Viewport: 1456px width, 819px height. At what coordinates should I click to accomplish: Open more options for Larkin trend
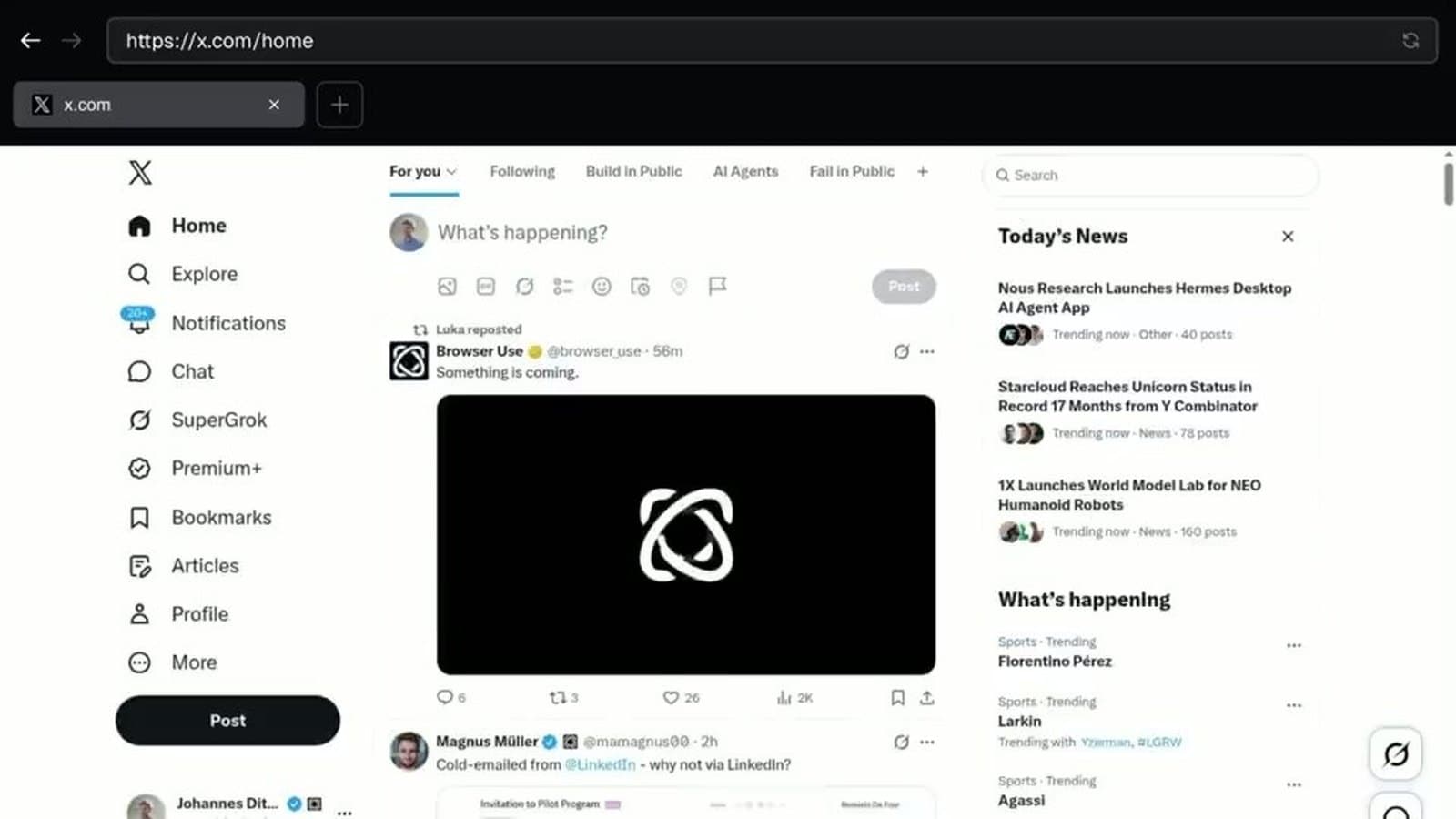coord(1293,705)
